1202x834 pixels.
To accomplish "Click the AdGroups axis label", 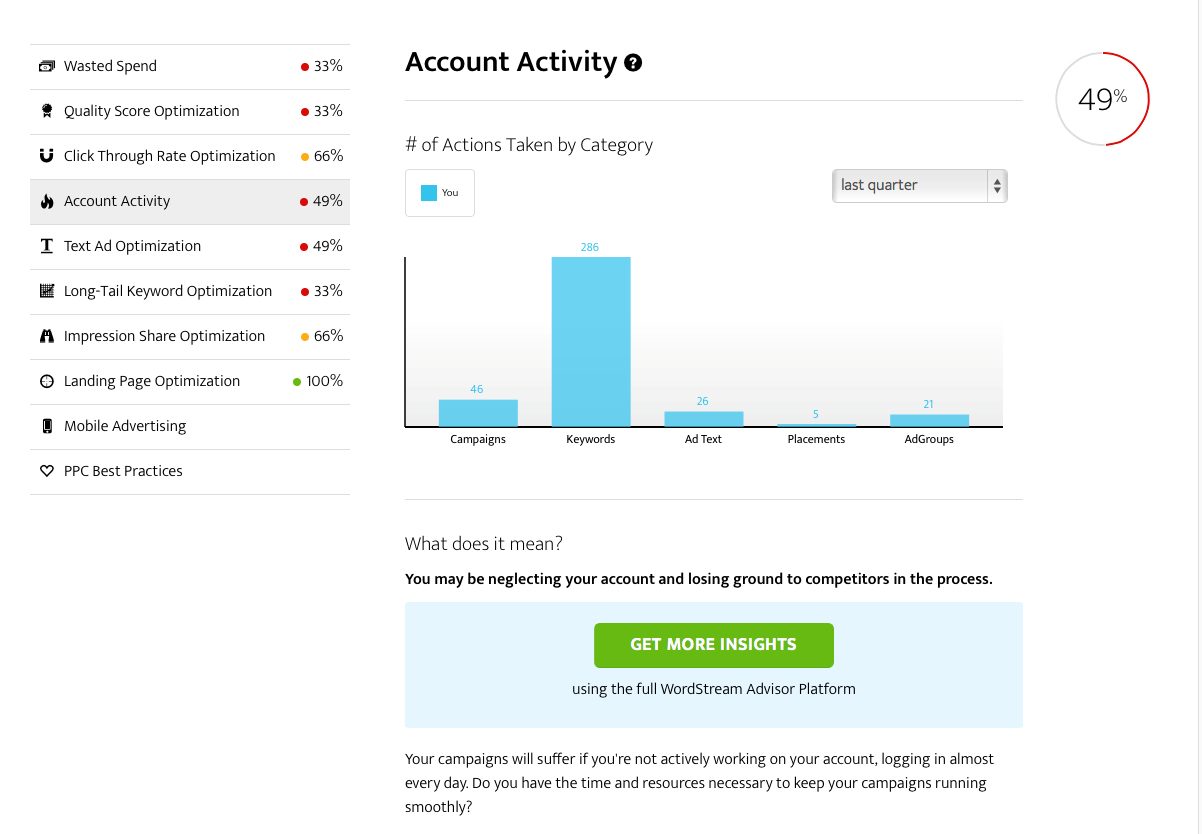I will (x=929, y=439).
